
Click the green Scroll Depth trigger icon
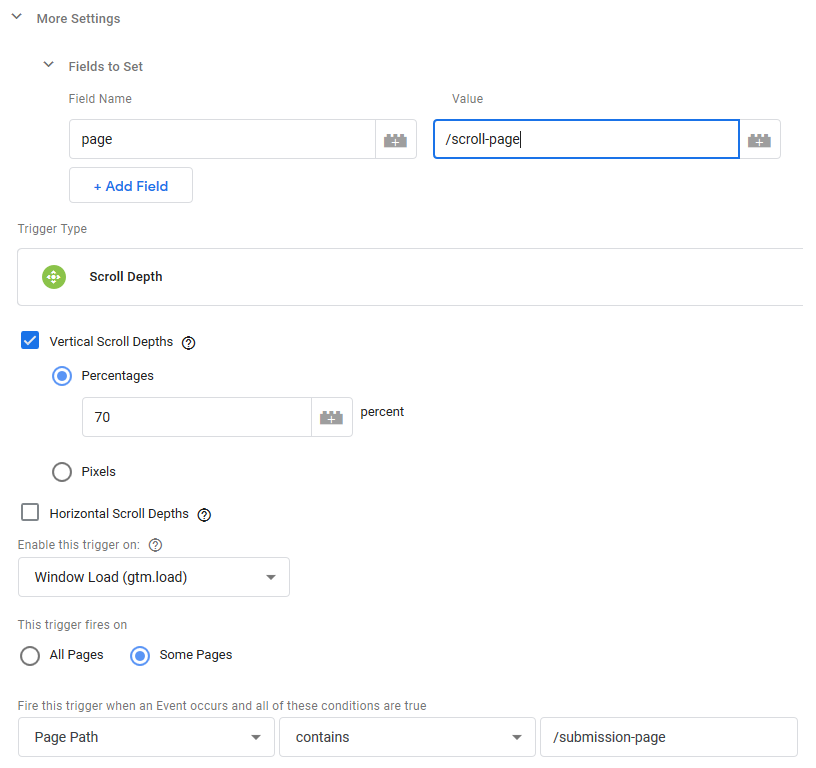pos(54,277)
